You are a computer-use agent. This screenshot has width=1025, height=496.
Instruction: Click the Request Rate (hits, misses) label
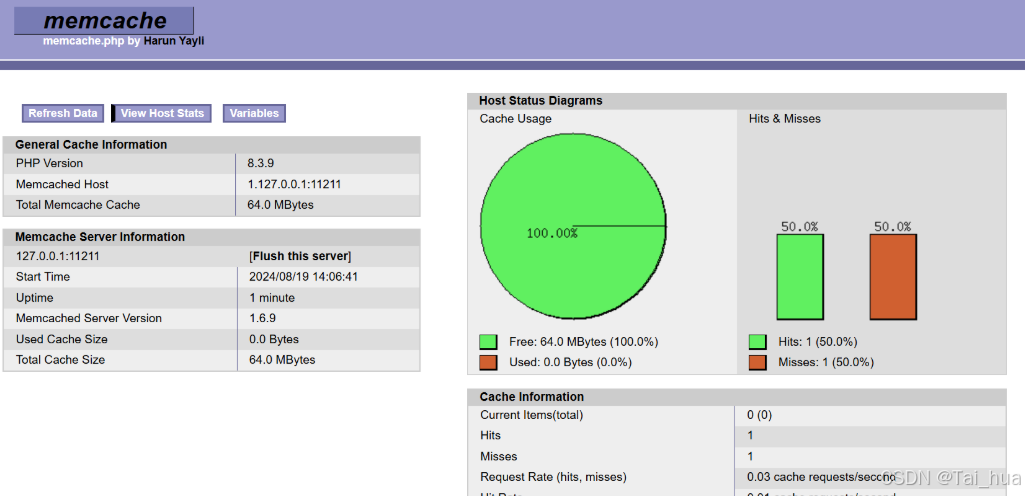click(553, 477)
